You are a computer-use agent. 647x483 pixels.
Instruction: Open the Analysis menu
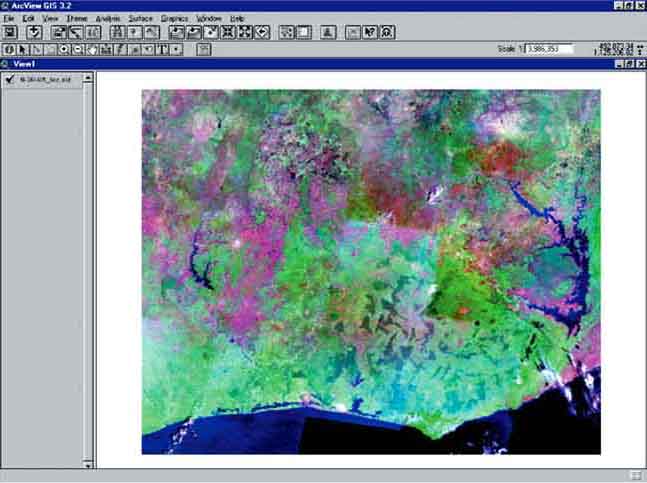pos(107,18)
